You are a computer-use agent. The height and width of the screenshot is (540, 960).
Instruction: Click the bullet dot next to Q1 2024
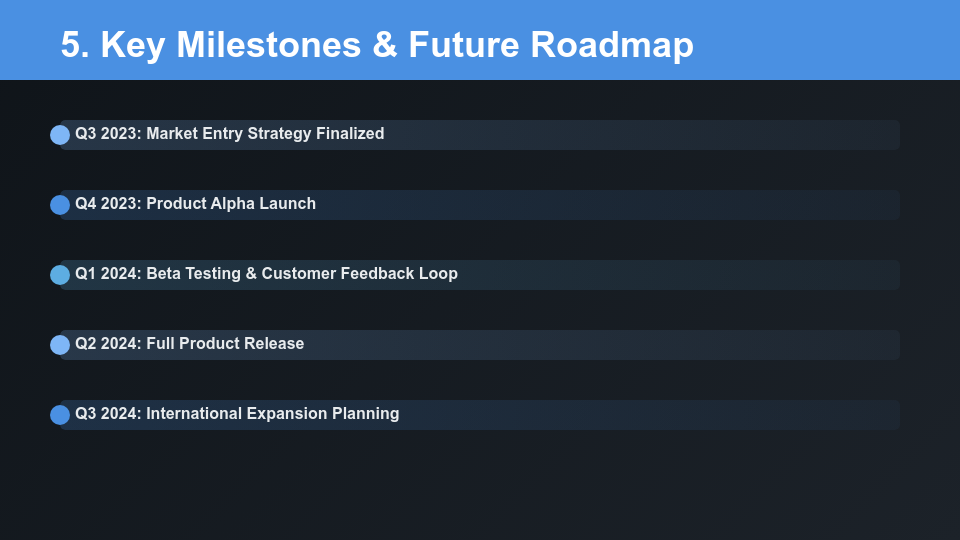click(x=60, y=275)
